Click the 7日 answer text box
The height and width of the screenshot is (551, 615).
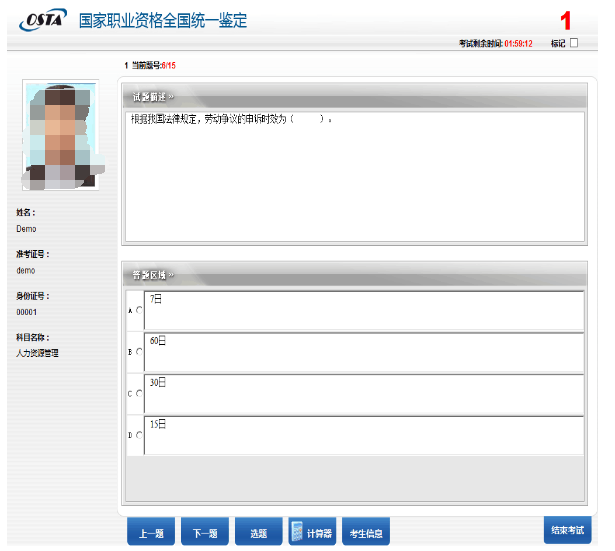pos(363,311)
